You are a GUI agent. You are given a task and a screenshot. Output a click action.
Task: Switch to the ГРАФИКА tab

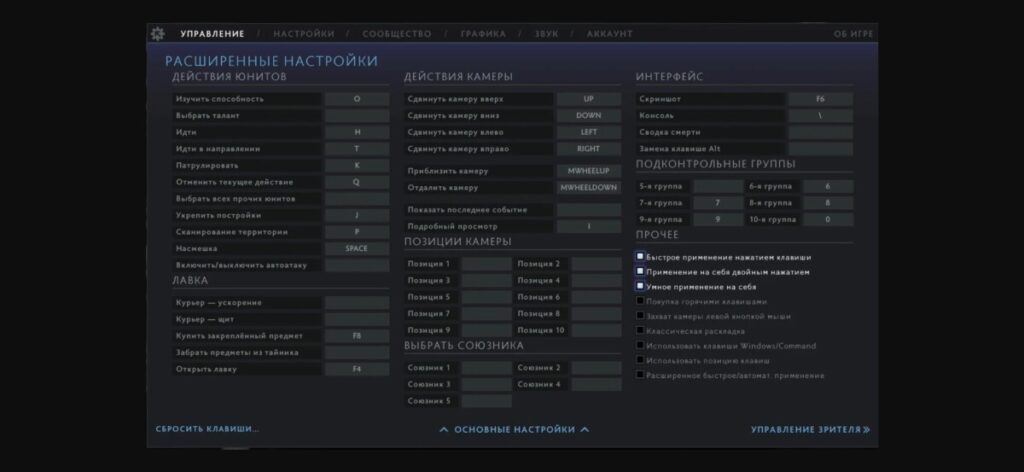pyautogui.click(x=483, y=34)
